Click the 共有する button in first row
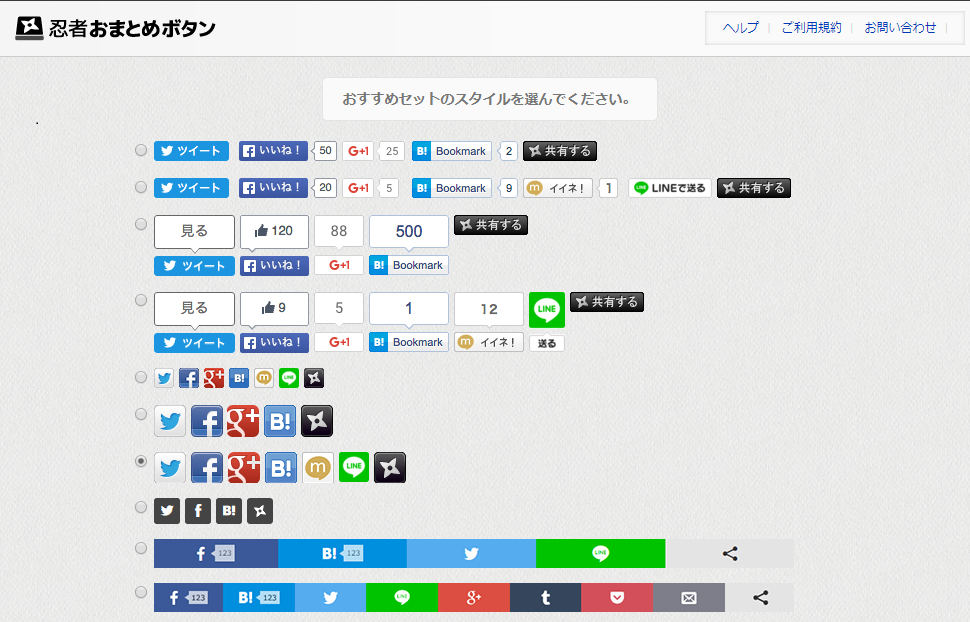This screenshot has width=970, height=622. click(560, 151)
